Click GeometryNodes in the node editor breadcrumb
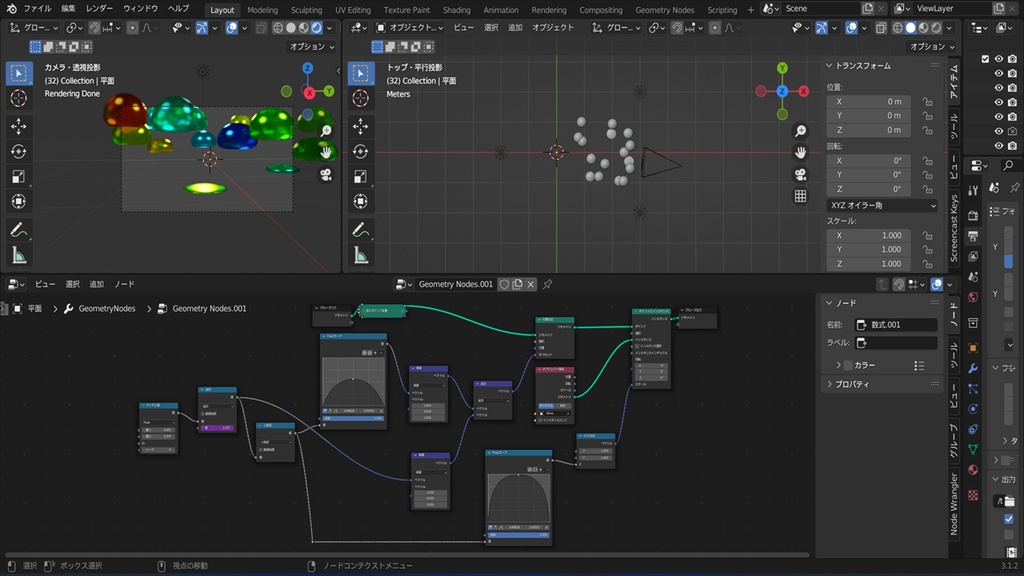The width and height of the screenshot is (1024, 576). coord(106,309)
